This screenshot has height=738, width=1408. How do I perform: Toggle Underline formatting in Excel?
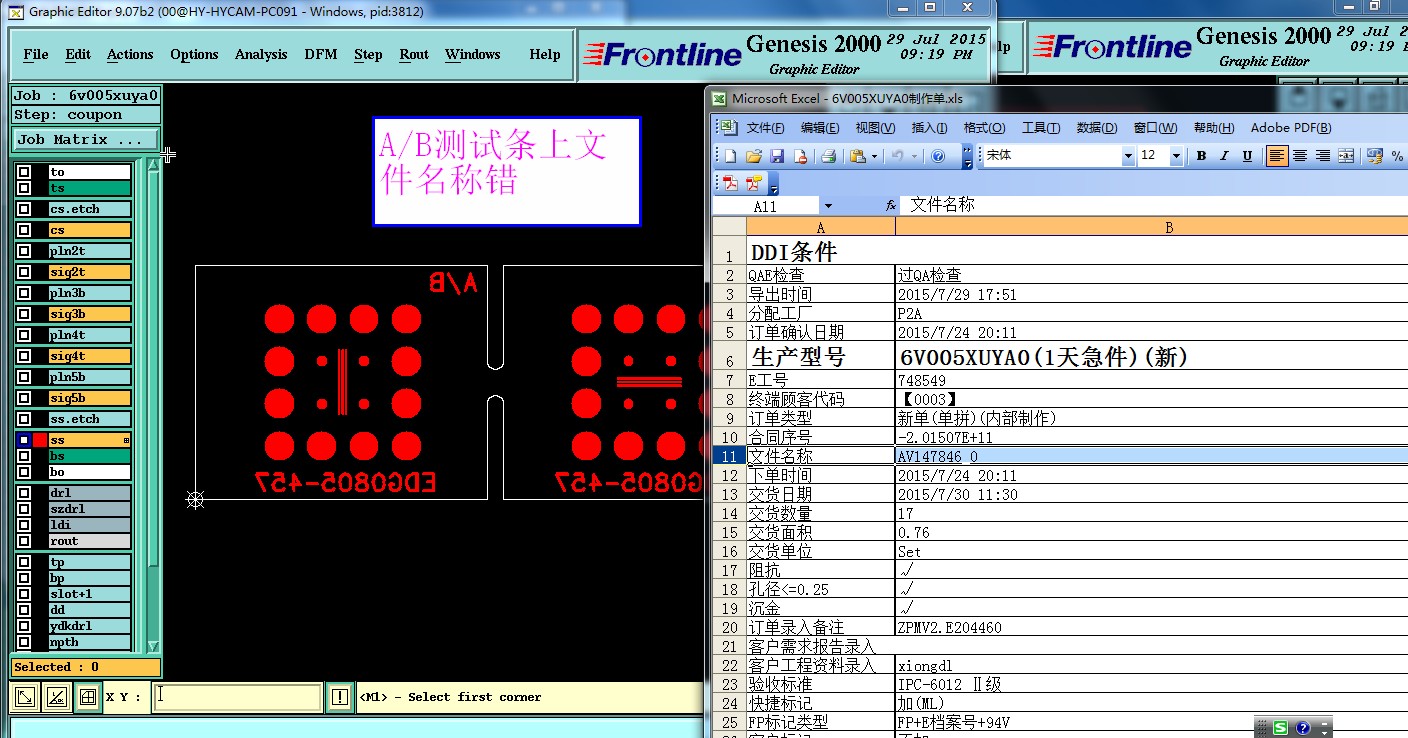tap(1247, 156)
